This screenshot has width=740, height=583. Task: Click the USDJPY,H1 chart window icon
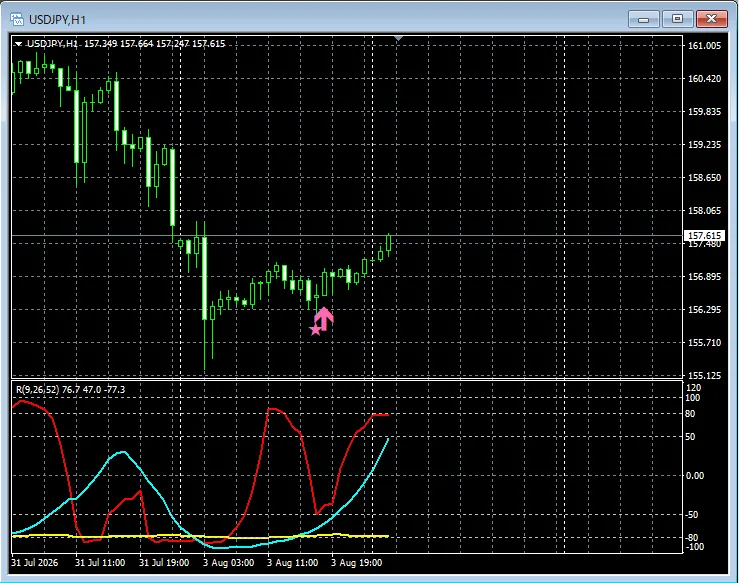tap(17, 19)
